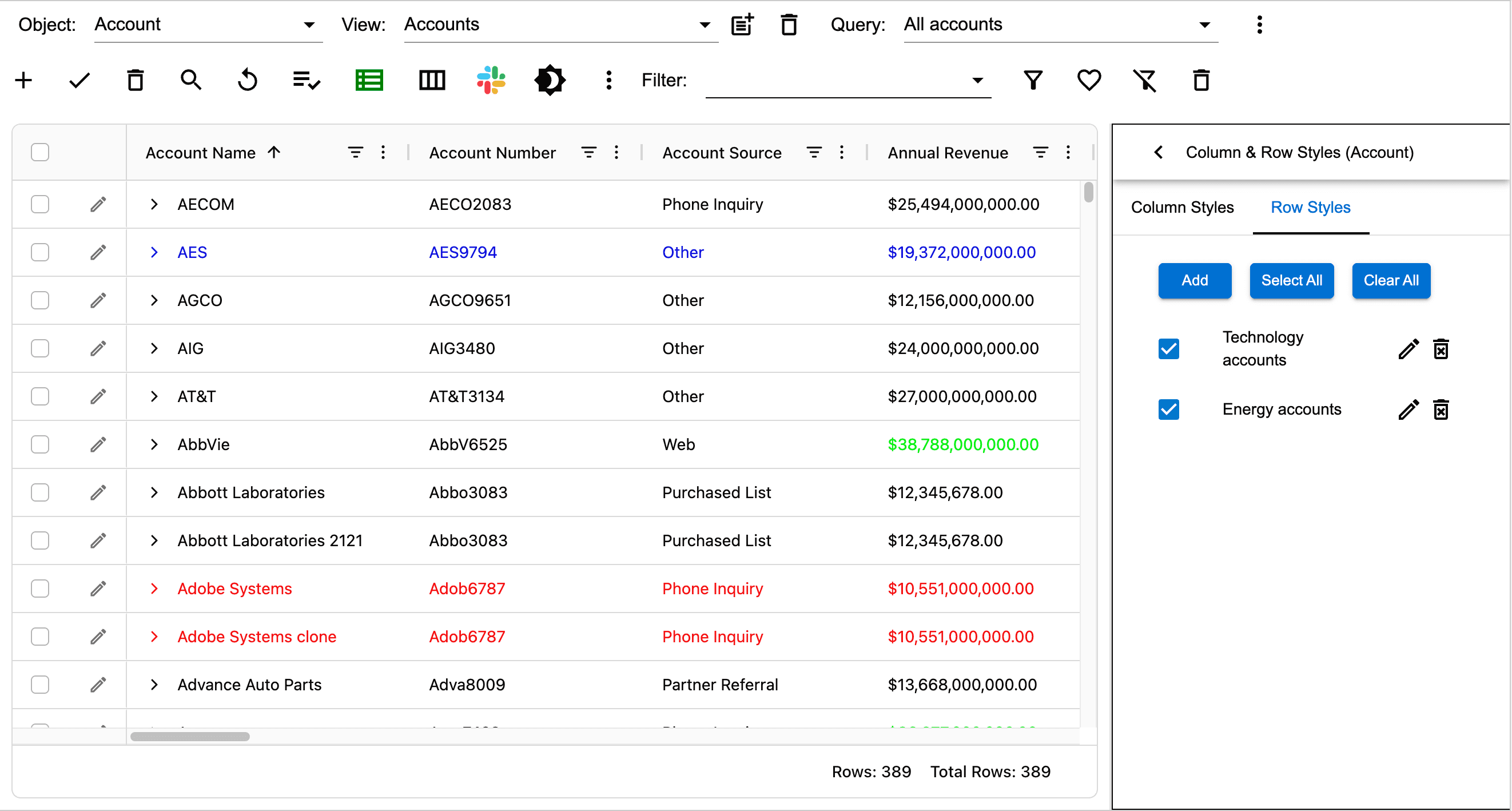Screen dimensions: 1512x811
Task: Open the Filter dropdown
Action: (x=847, y=81)
